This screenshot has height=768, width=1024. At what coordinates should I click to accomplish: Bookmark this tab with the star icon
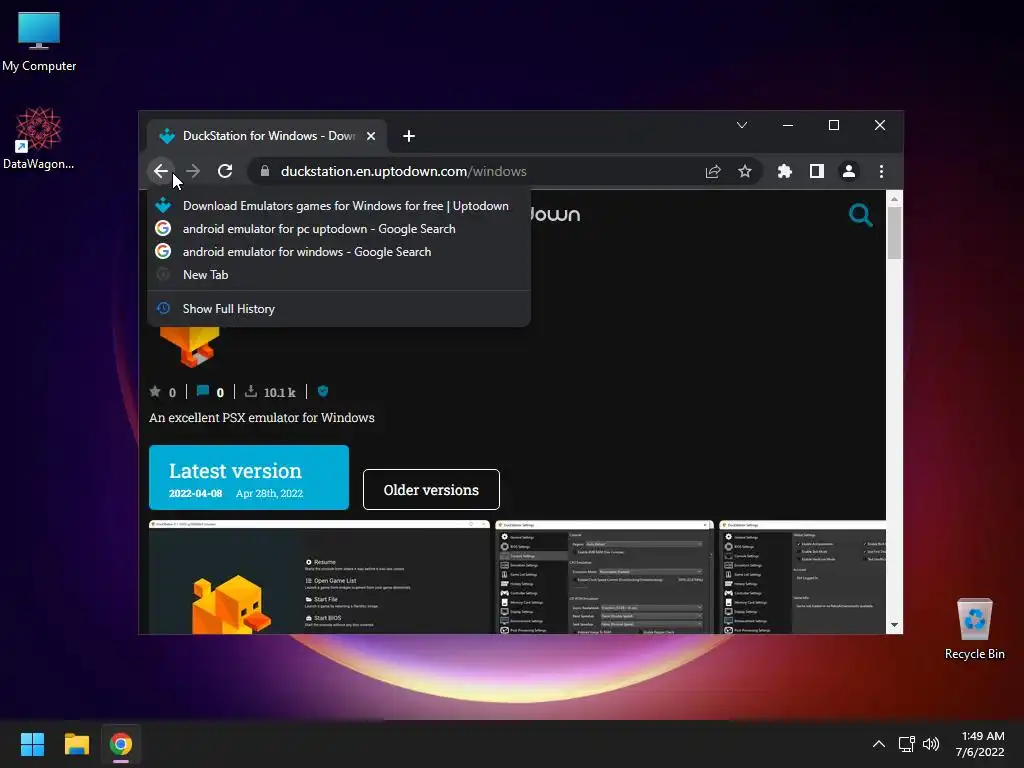pyautogui.click(x=744, y=171)
